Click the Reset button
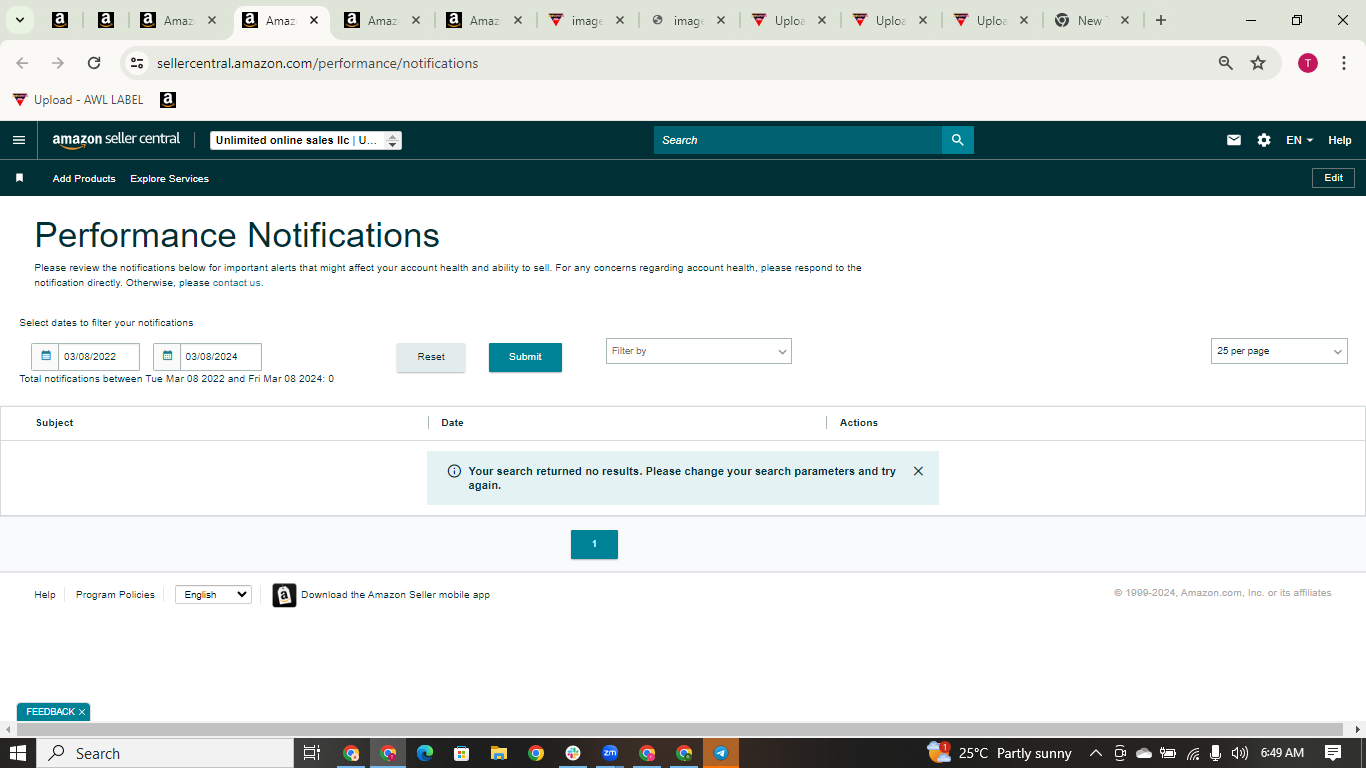Image resolution: width=1366 pixels, height=768 pixels. pyautogui.click(x=431, y=357)
